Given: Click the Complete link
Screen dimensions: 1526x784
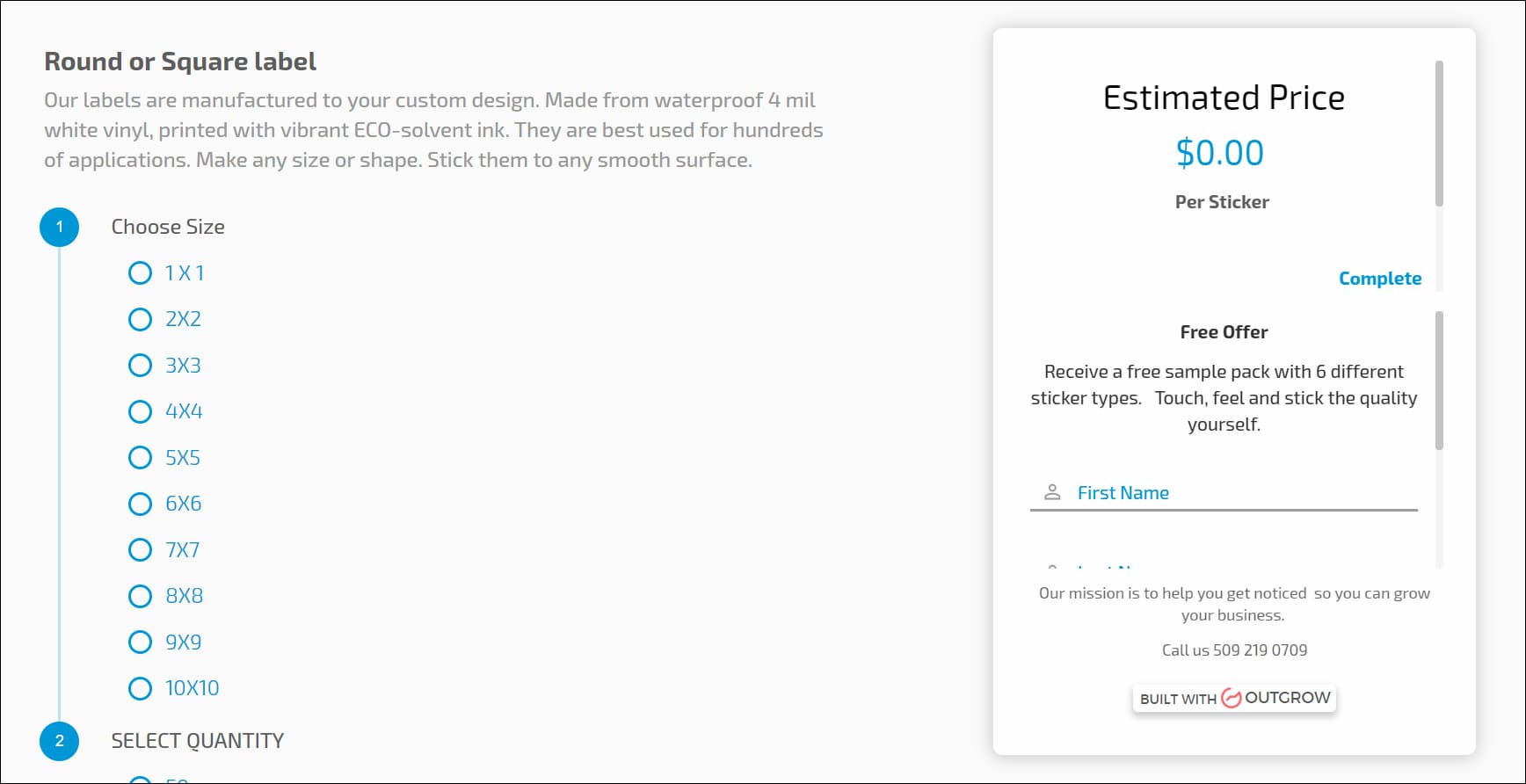Looking at the screenshot, I should [x=1379, y=279].
